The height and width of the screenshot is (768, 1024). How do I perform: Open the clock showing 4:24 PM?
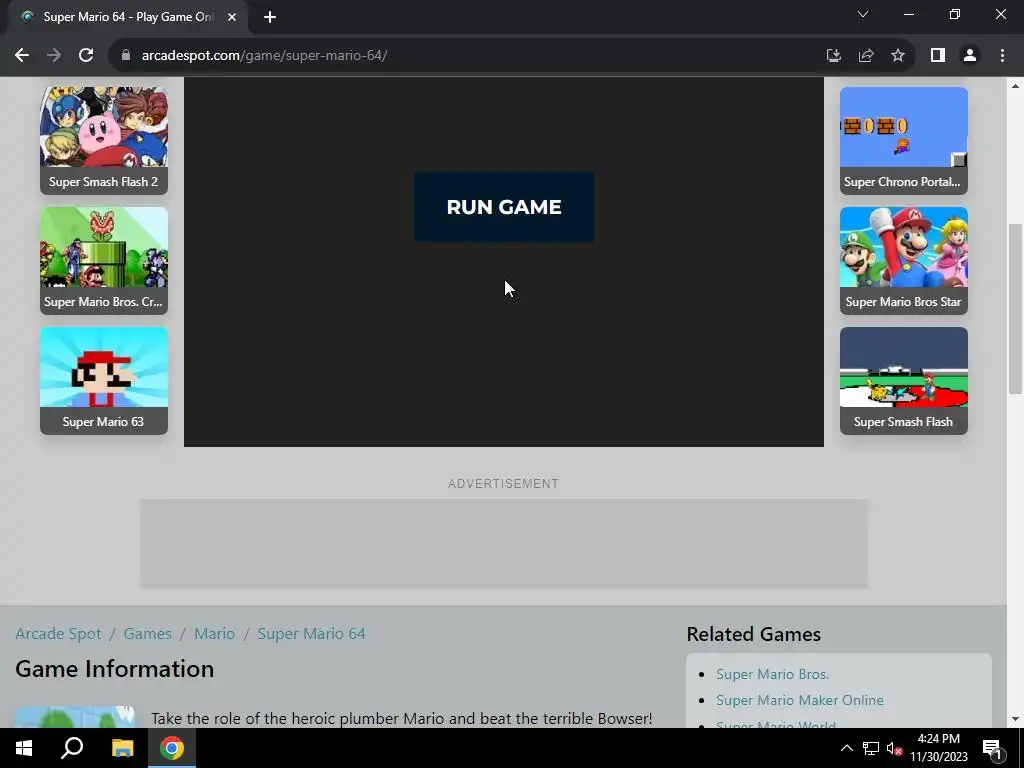tap(938, 748)
